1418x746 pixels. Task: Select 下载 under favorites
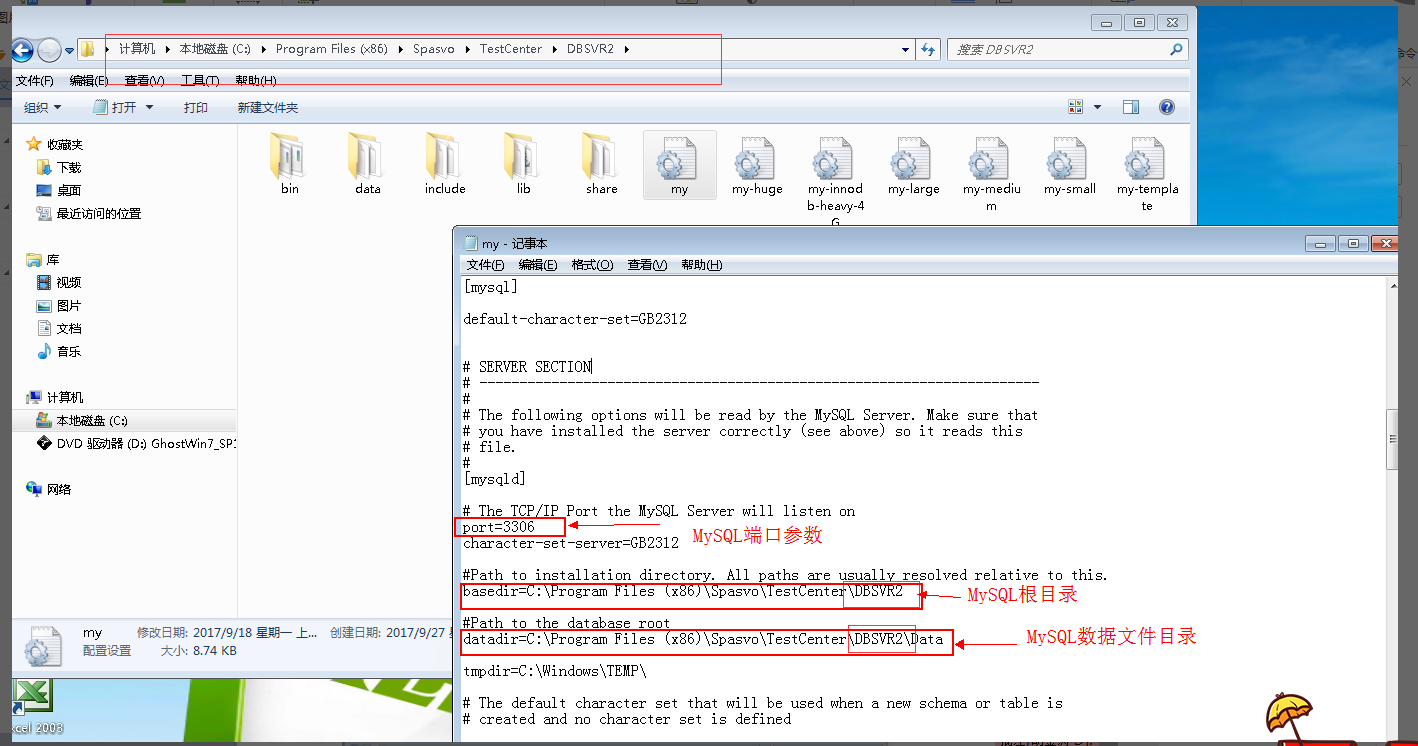coord(68,168)
